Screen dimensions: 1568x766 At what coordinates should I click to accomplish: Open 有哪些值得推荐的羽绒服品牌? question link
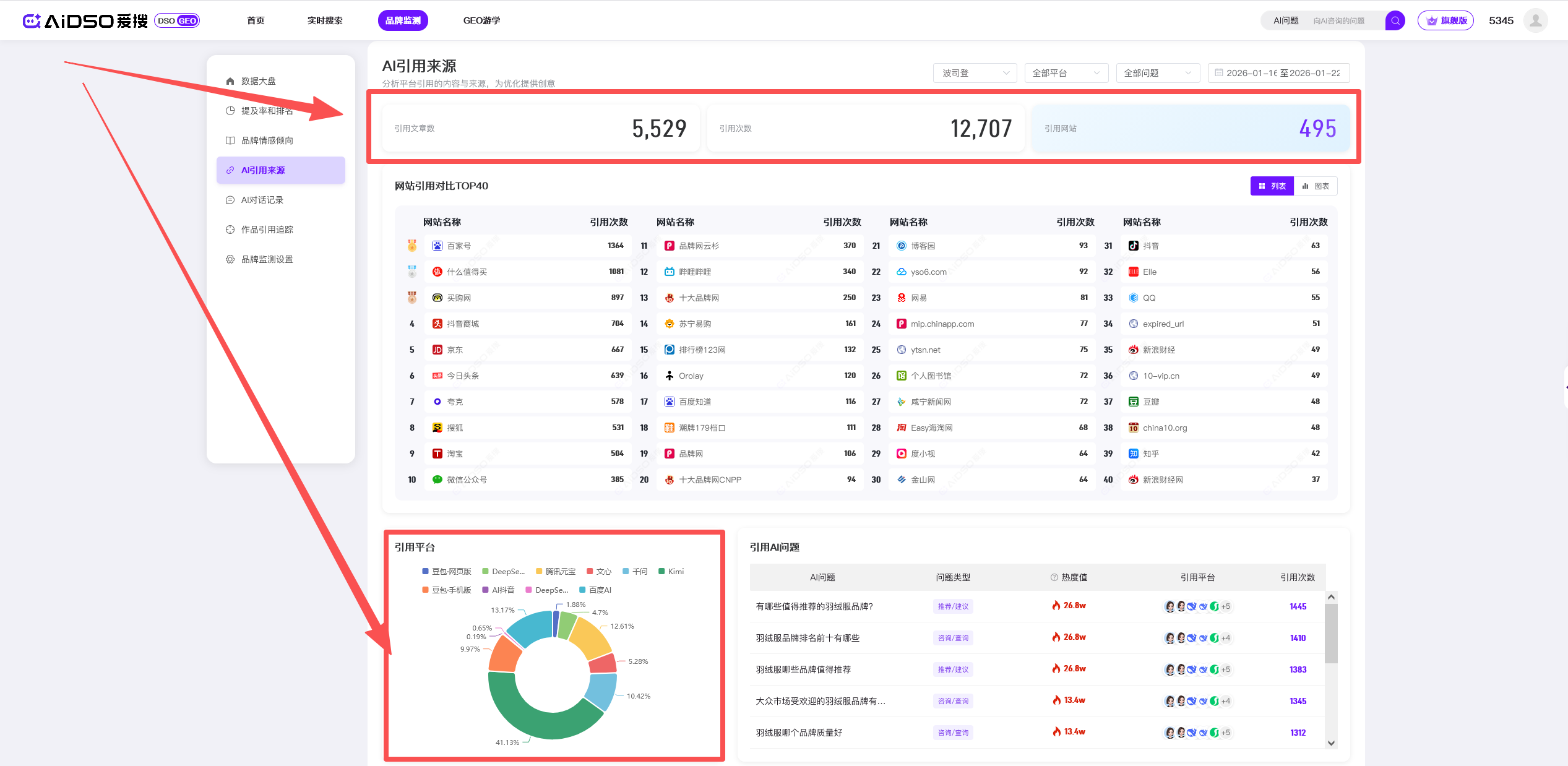[814, 606]
